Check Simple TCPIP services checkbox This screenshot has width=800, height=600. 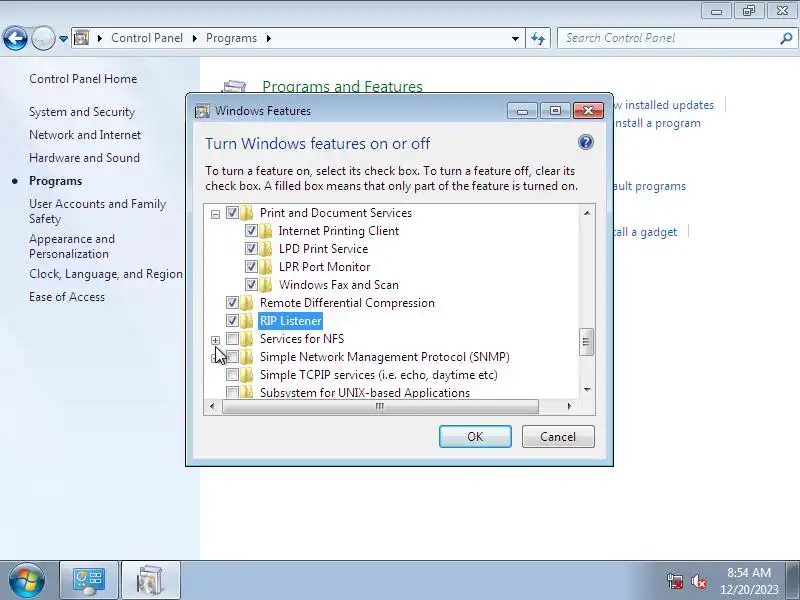pyautogui.click(x=232, y=375)
